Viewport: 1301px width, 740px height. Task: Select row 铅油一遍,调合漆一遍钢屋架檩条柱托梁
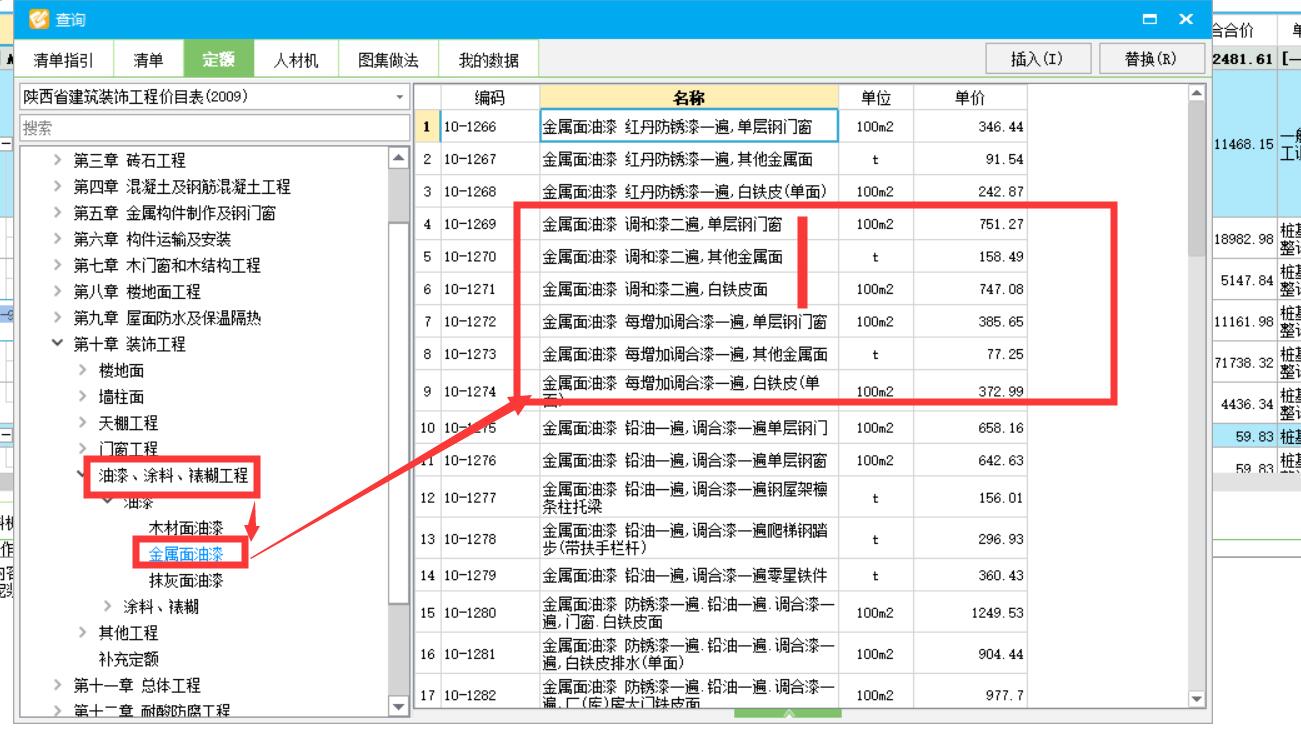click(x=689, y=497)
